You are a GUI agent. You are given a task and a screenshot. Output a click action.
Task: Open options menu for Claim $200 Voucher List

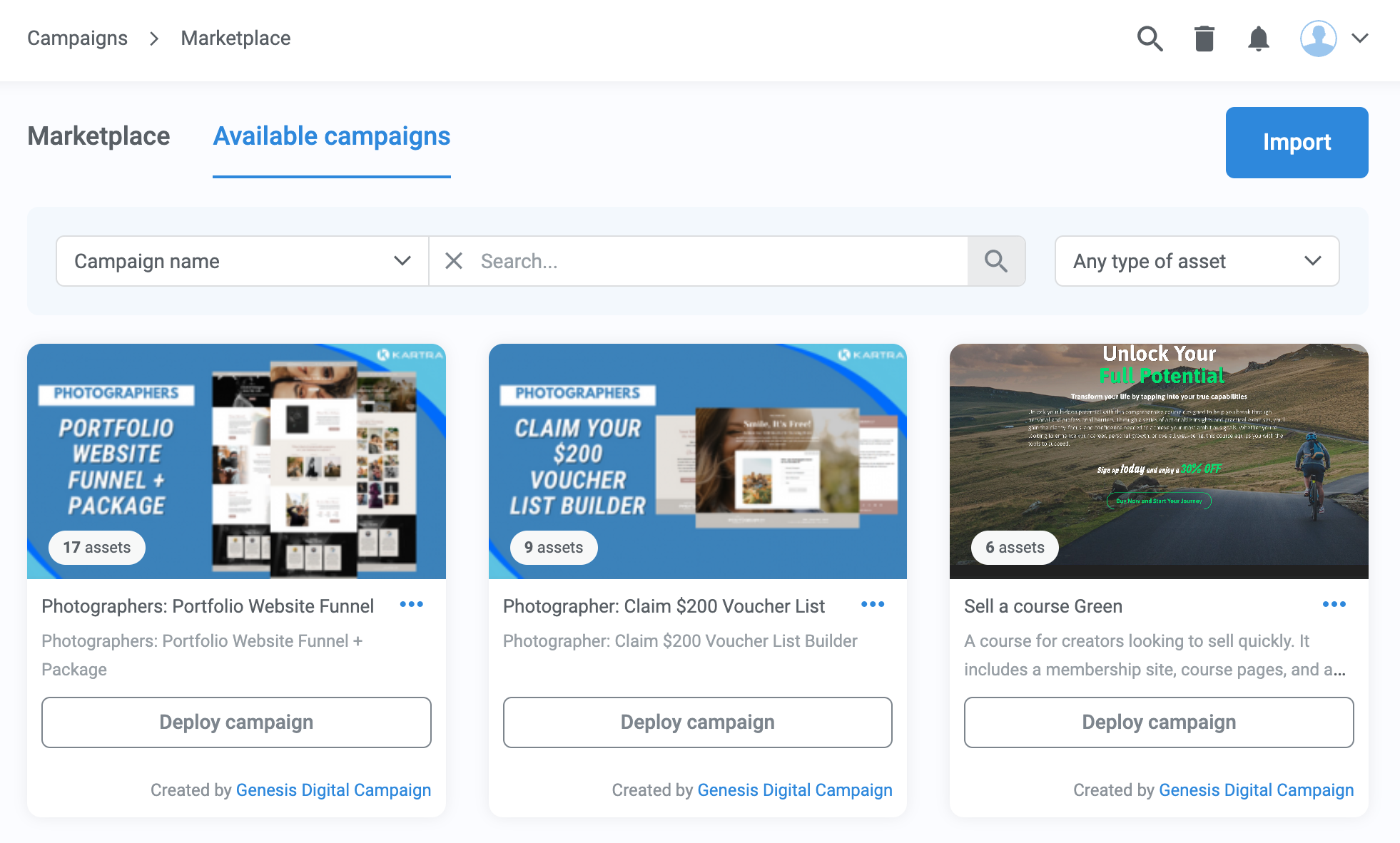point(873,605)
